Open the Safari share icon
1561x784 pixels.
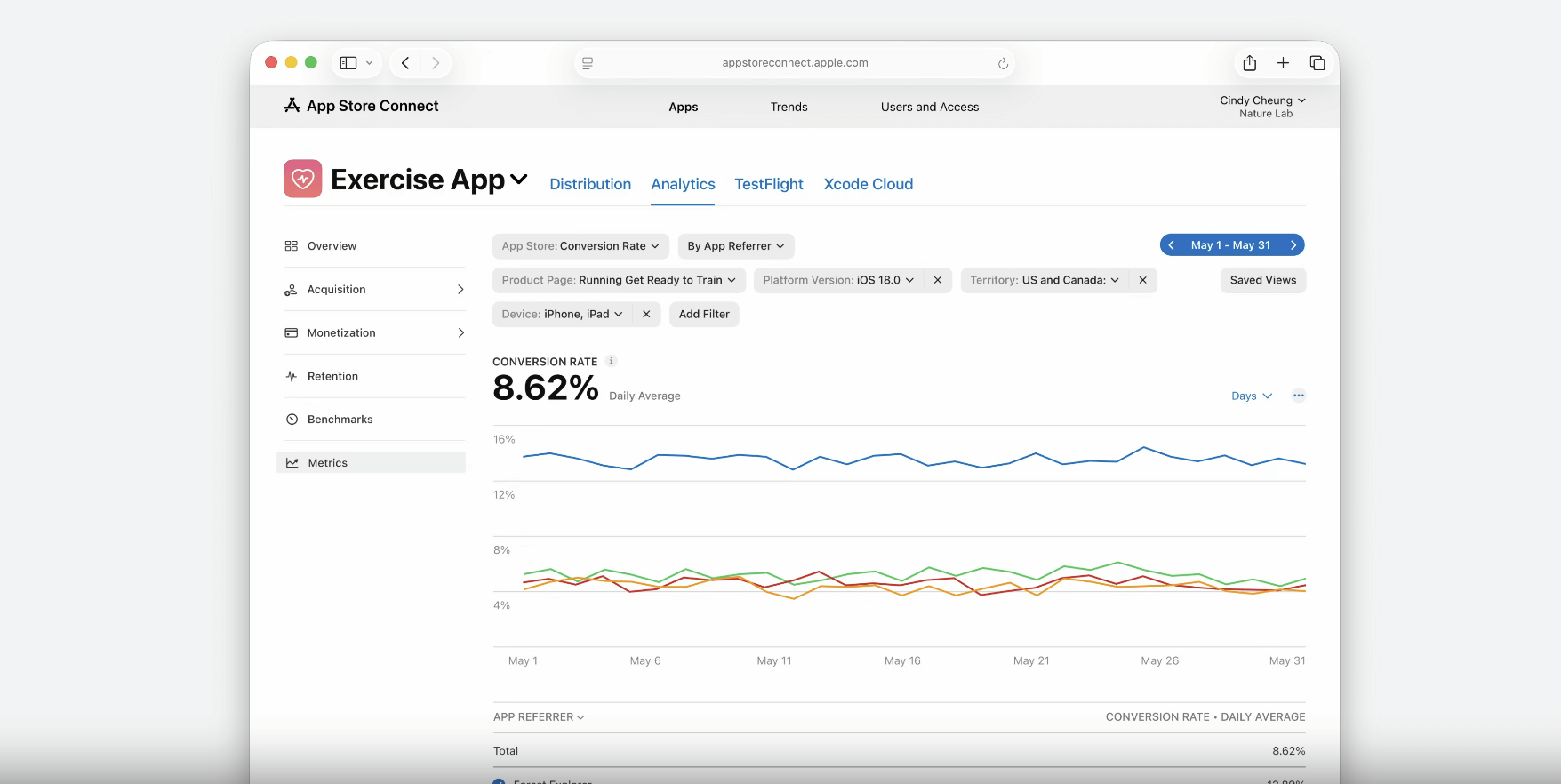1250,63
